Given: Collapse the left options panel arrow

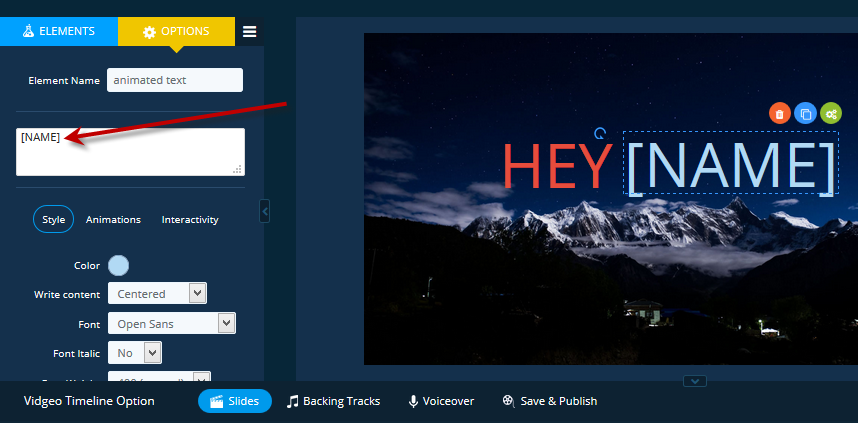Looking at the screenshot, I should click(265, 211).
